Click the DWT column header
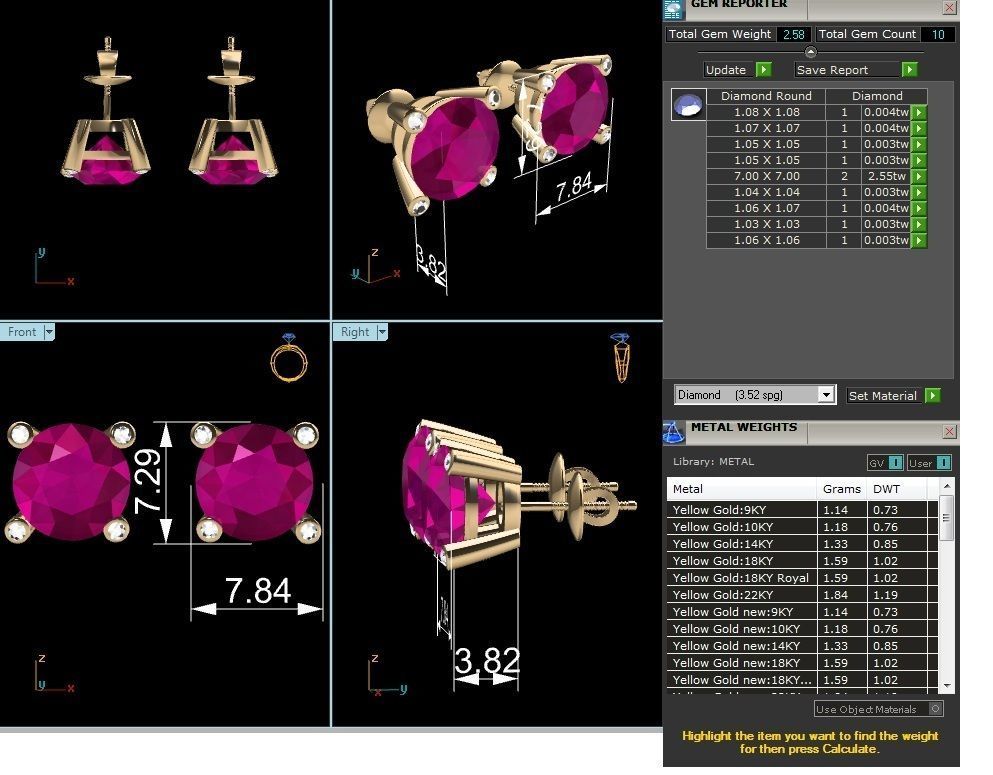The height and width of the screenshot is (775, 993). click(x=897, y=489)
